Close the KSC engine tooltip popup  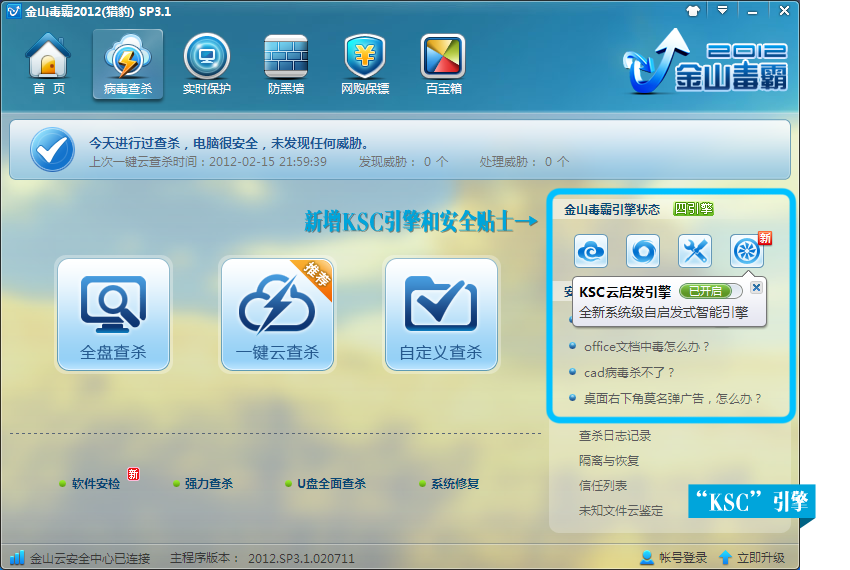(756, 287)
